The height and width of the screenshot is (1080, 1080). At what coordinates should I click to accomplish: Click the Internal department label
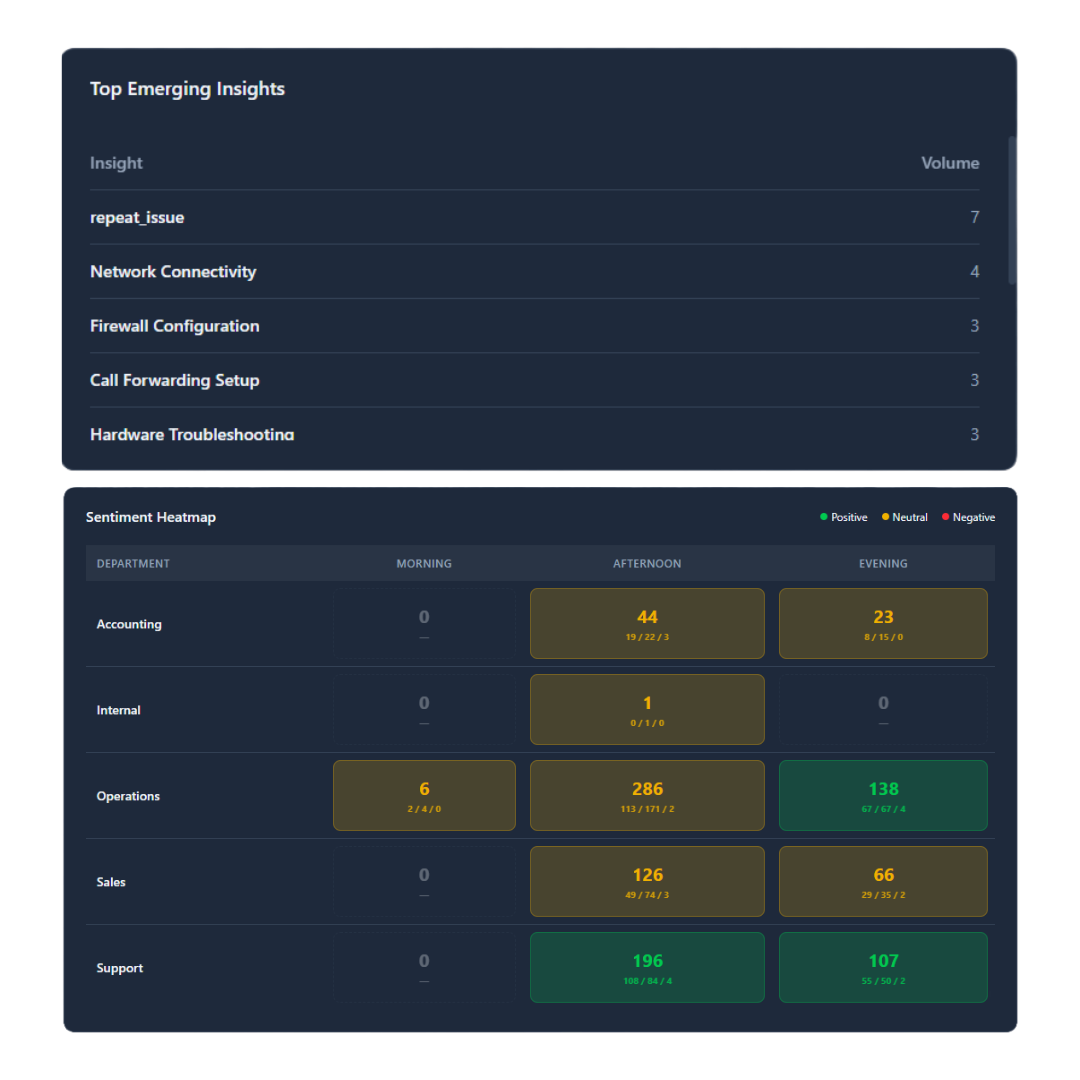point(118,710)
